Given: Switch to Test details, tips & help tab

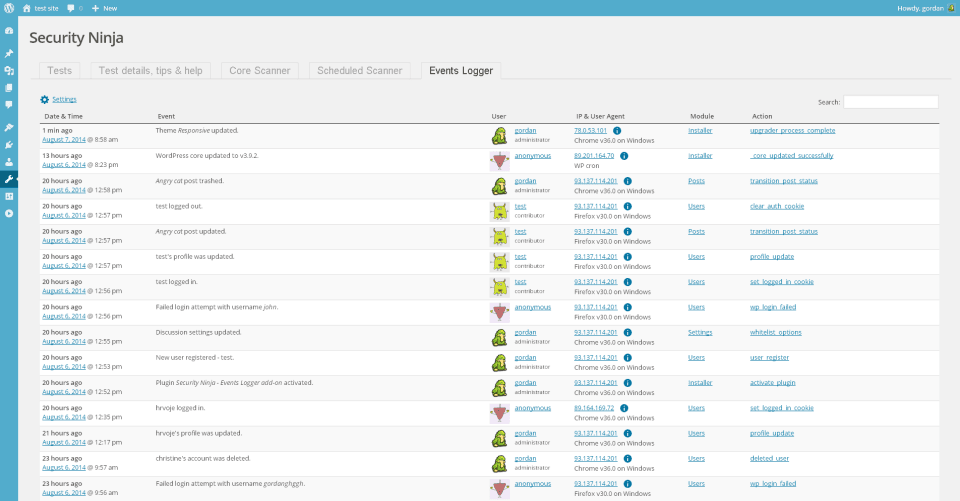Looking at the screenshot, I should 151,70.
